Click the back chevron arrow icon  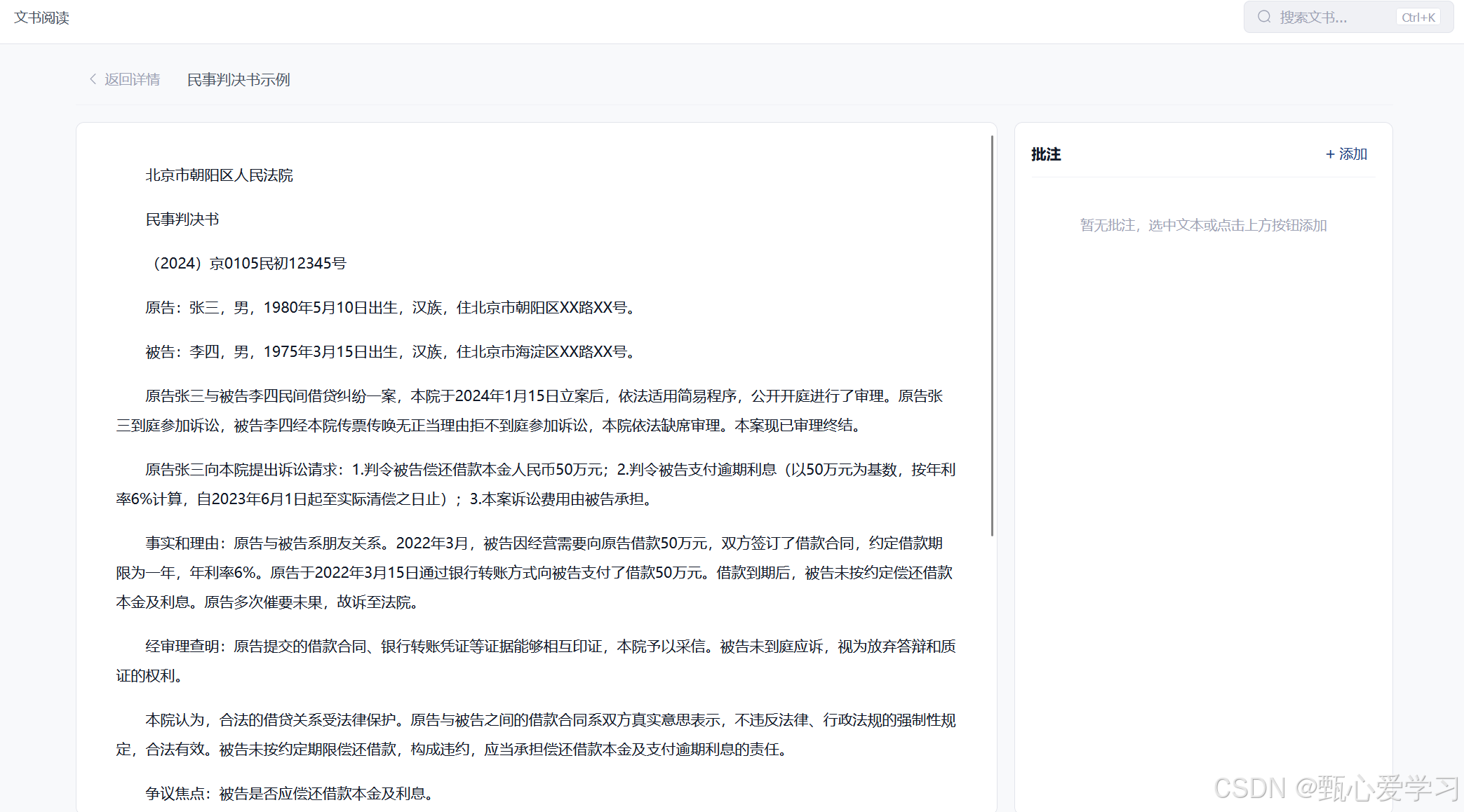pos(93,79)
